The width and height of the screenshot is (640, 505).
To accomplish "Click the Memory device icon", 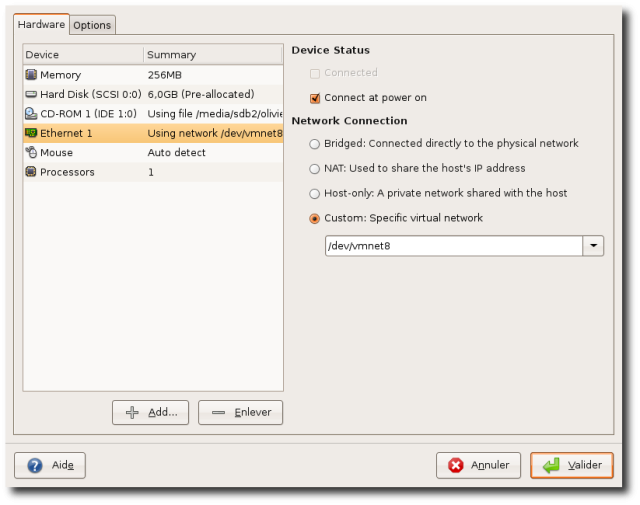I will pyautogui.click(x=31, y=75).
